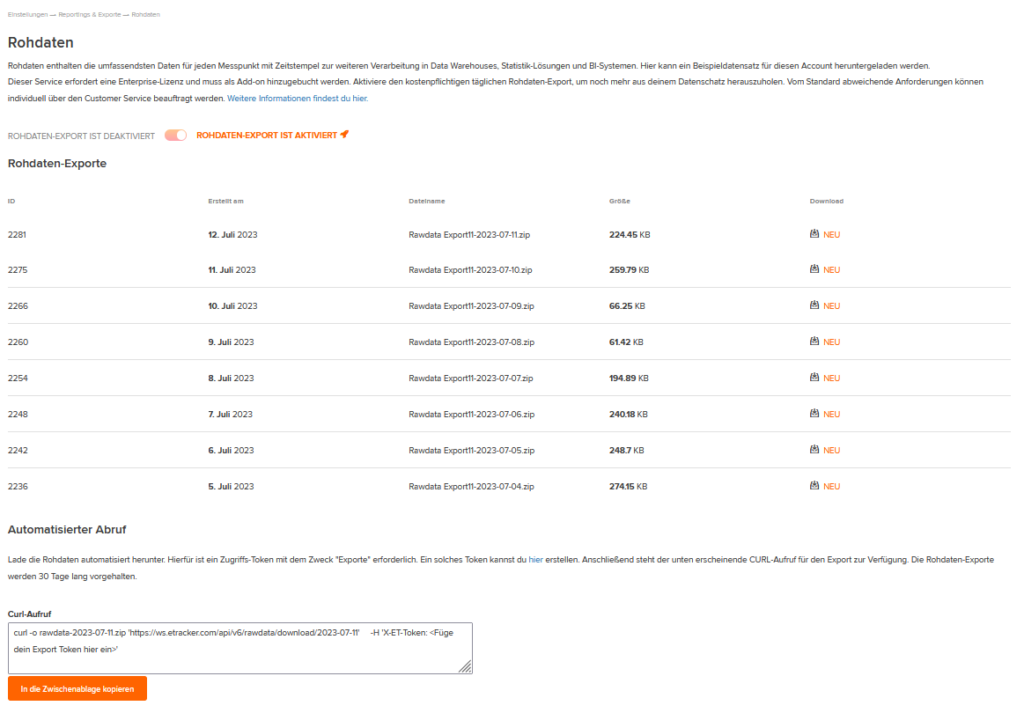Click size value 240.18 KB

click(x=628, y=415)
